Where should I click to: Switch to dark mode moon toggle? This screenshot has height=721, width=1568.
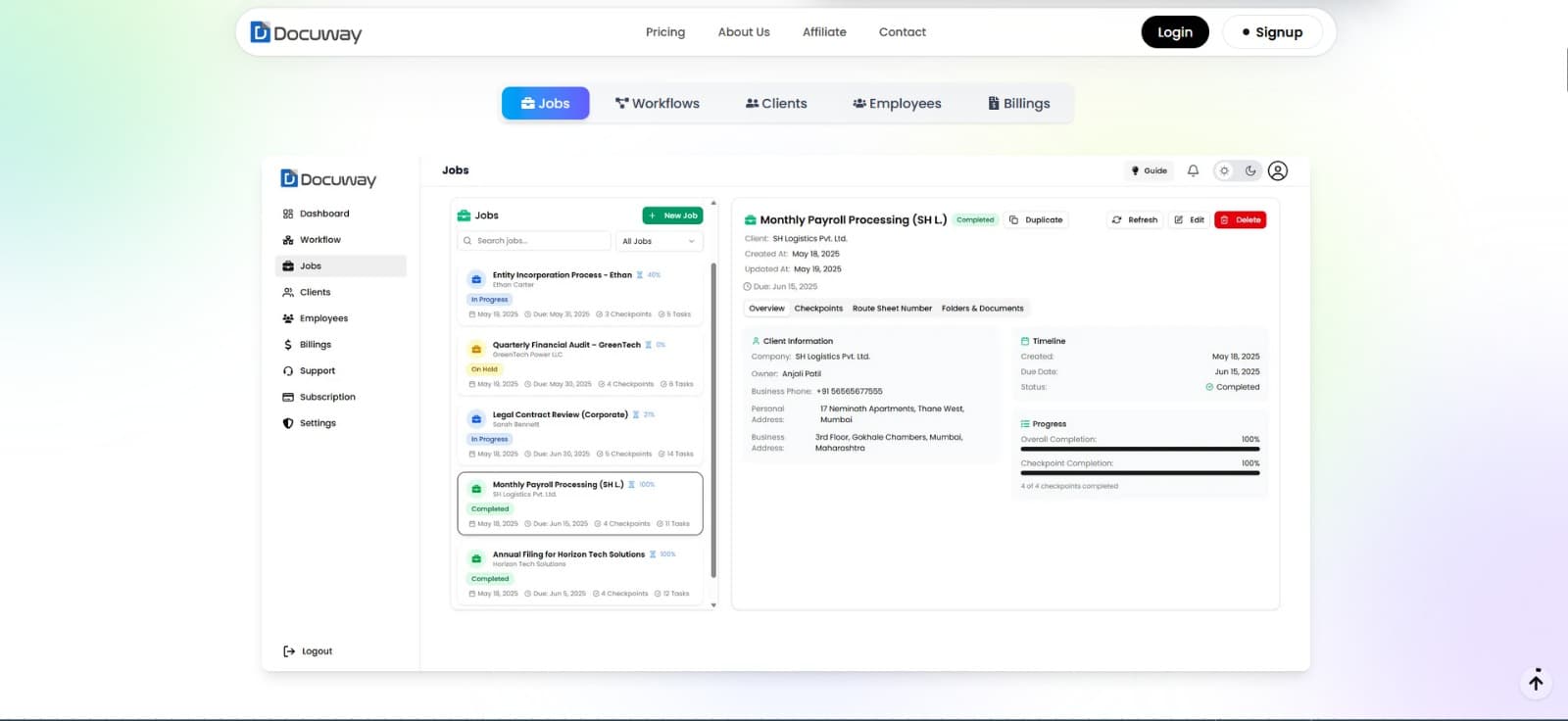tap(1250, 170)
